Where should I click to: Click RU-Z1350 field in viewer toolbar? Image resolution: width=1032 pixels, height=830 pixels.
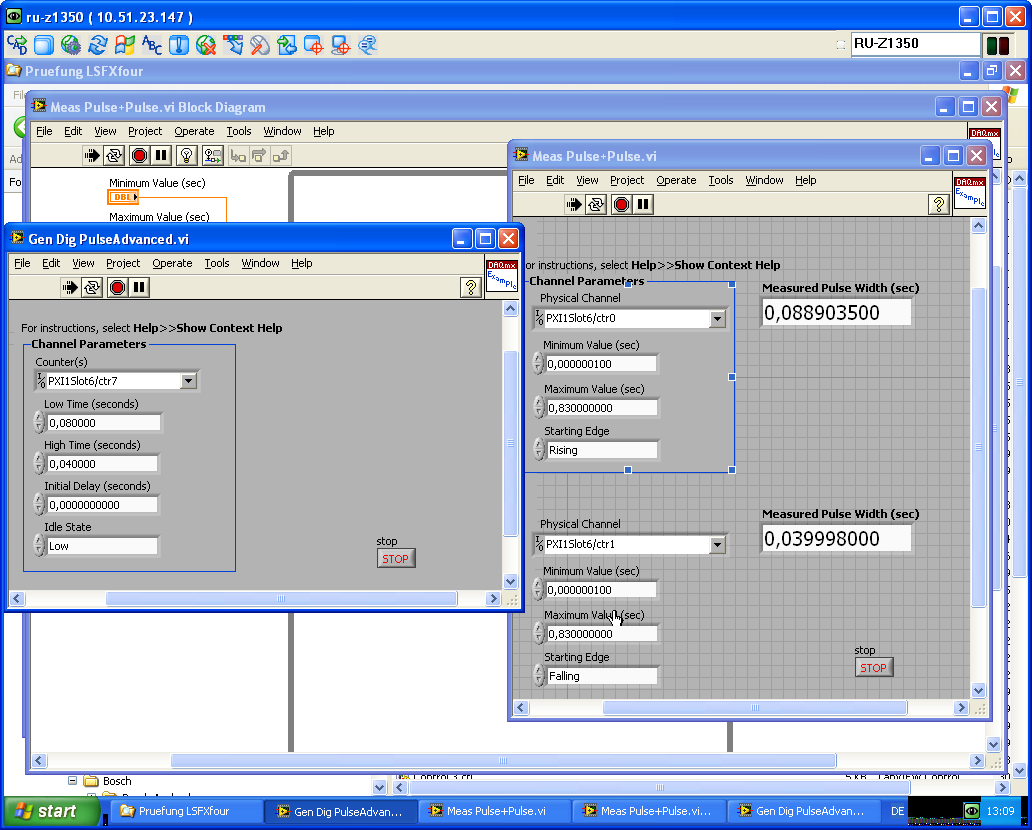[915, 43]
